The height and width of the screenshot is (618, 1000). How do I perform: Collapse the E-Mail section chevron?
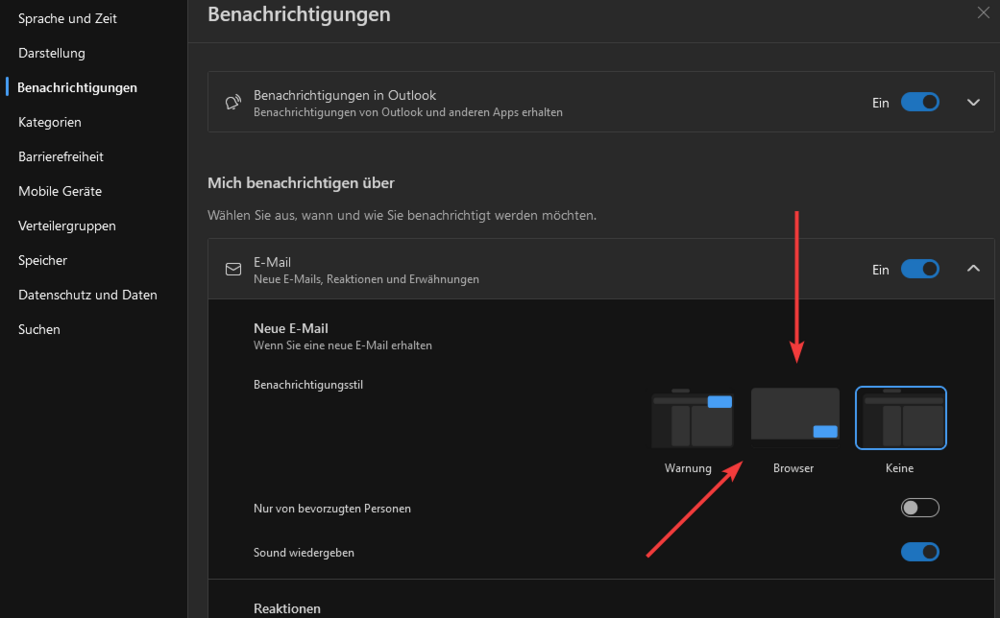(973, 268)
